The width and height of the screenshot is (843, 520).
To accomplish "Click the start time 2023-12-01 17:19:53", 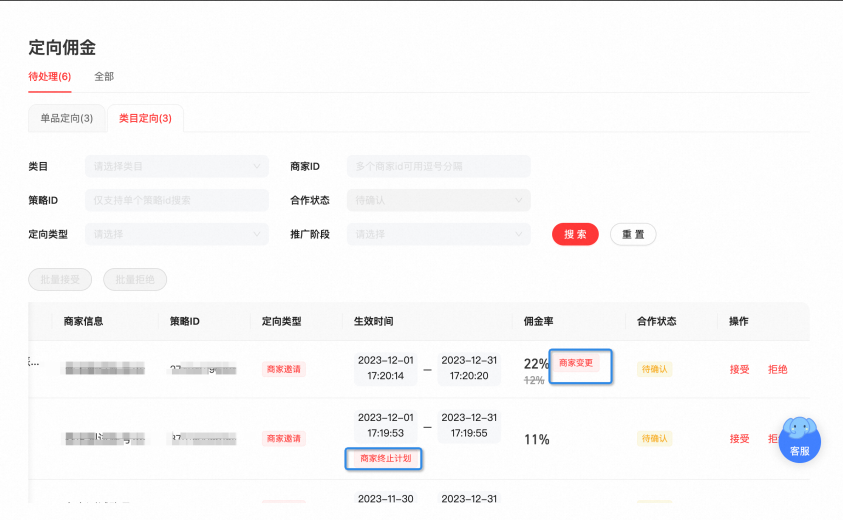I will [x=385, y=425].
